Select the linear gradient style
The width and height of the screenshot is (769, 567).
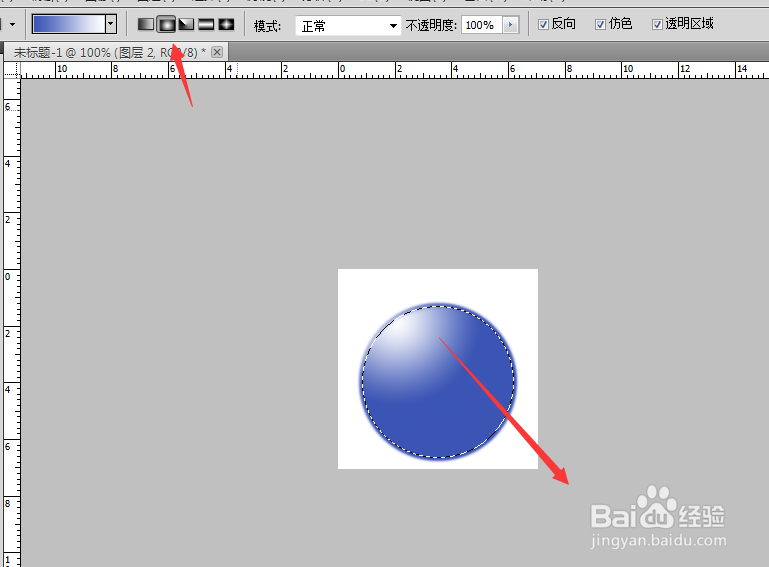tap(146, 24)
